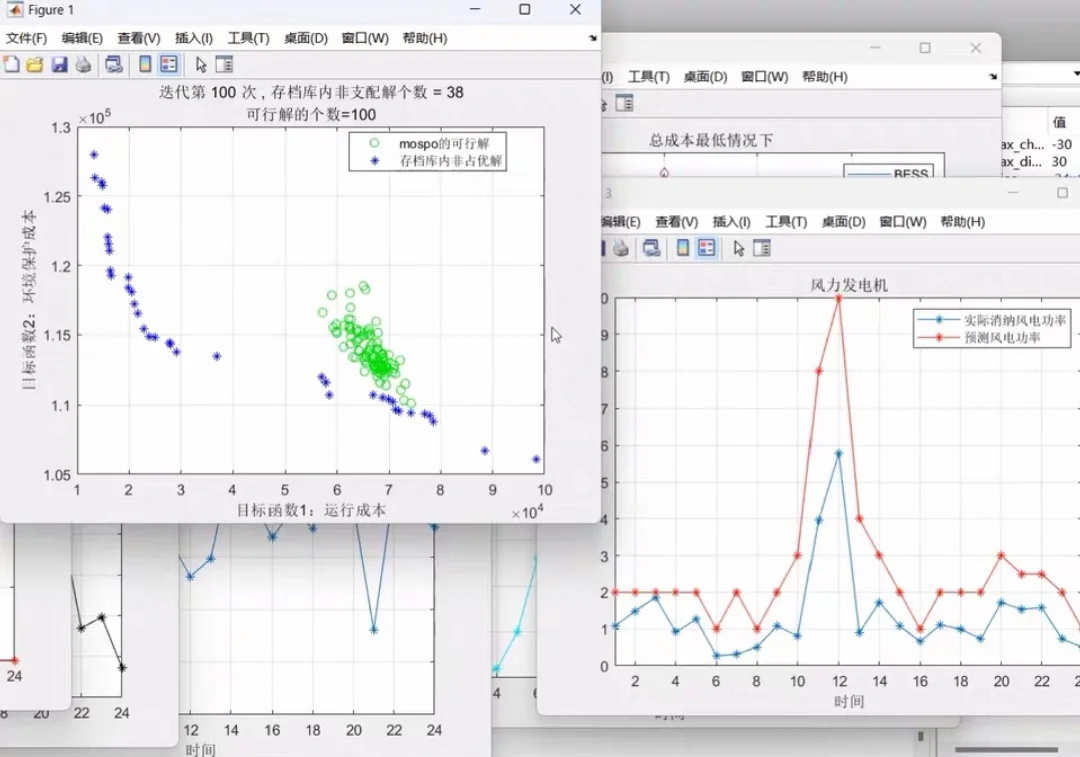The width and height of the screenshot is (1080, 757).
Task: Open 桌面(D) menu in 总成本最低 figure window
Action: pyautogui.click(x=705, y=76)
